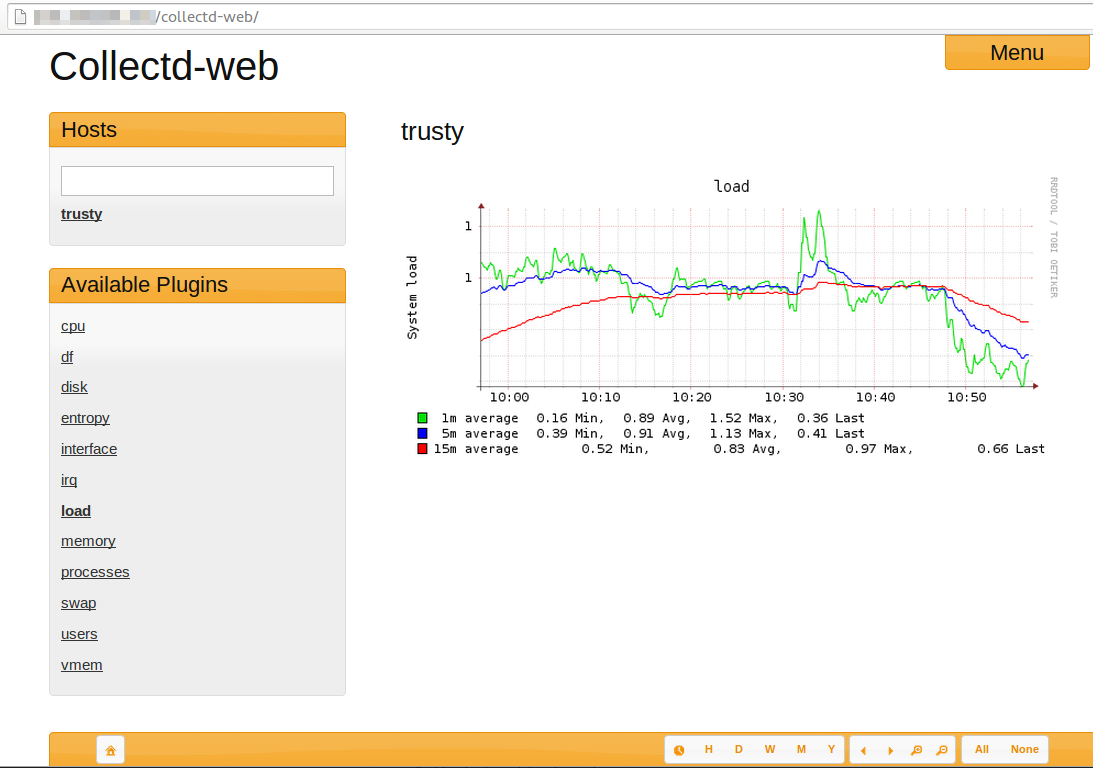
Task: Open the cpu plugin
Action: (x=73, y=326)
